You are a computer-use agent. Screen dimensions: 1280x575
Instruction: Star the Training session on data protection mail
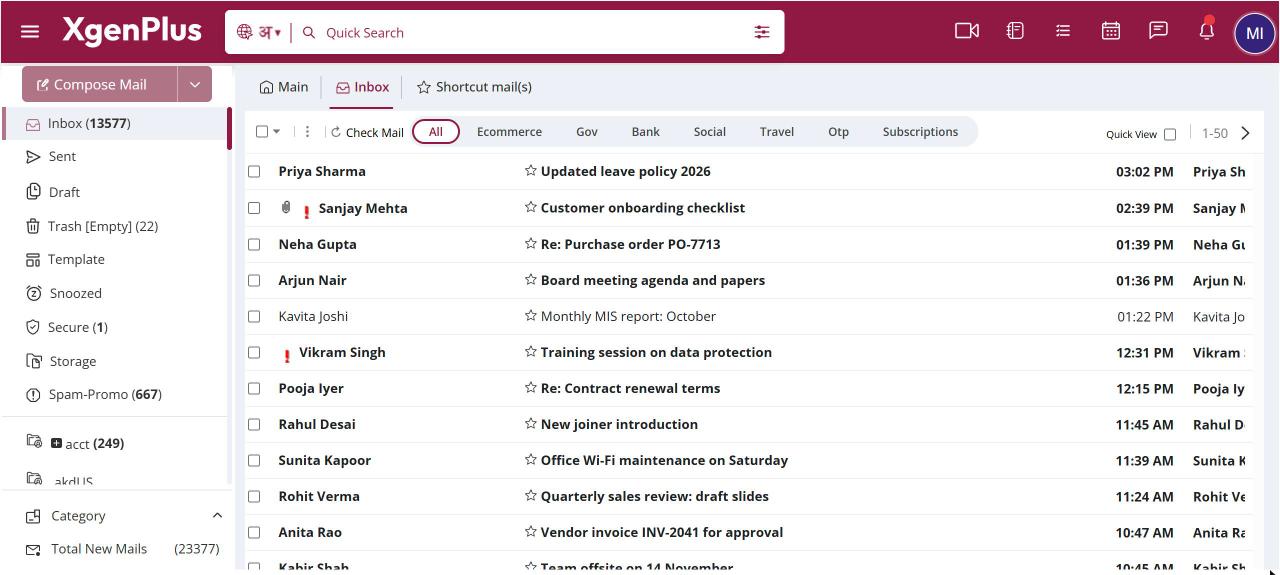(531, 351)
